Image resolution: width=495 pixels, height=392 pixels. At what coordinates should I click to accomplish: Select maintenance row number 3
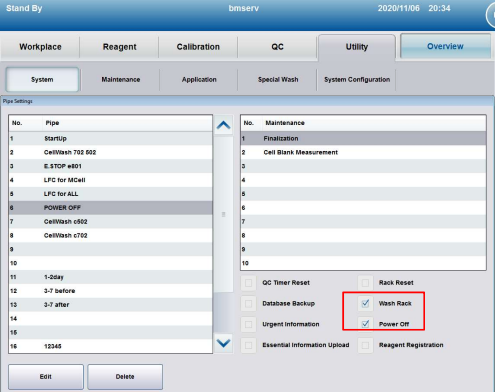pyautogui.click(x=363, y=166)
